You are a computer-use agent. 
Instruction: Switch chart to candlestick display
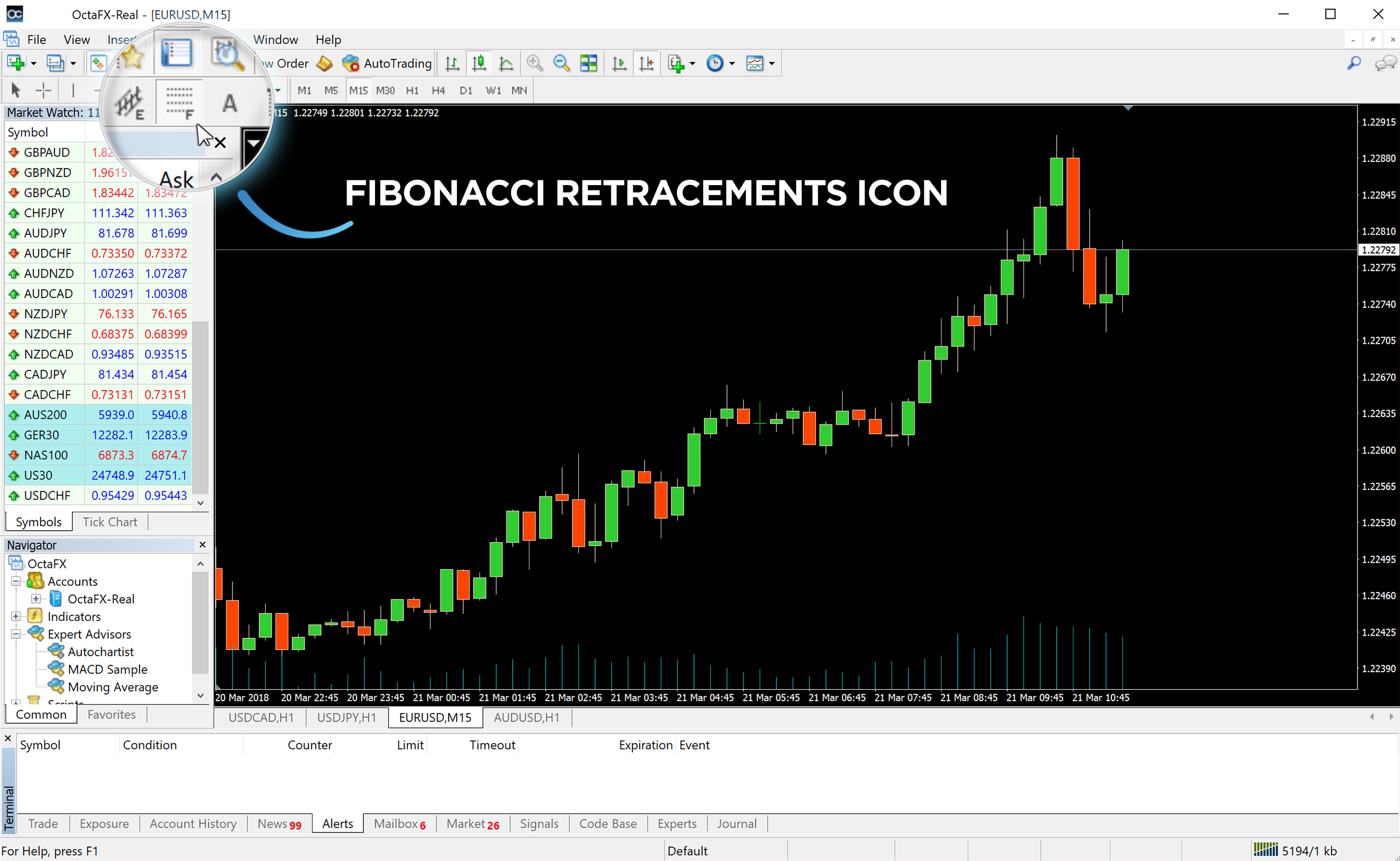[480, 62]
